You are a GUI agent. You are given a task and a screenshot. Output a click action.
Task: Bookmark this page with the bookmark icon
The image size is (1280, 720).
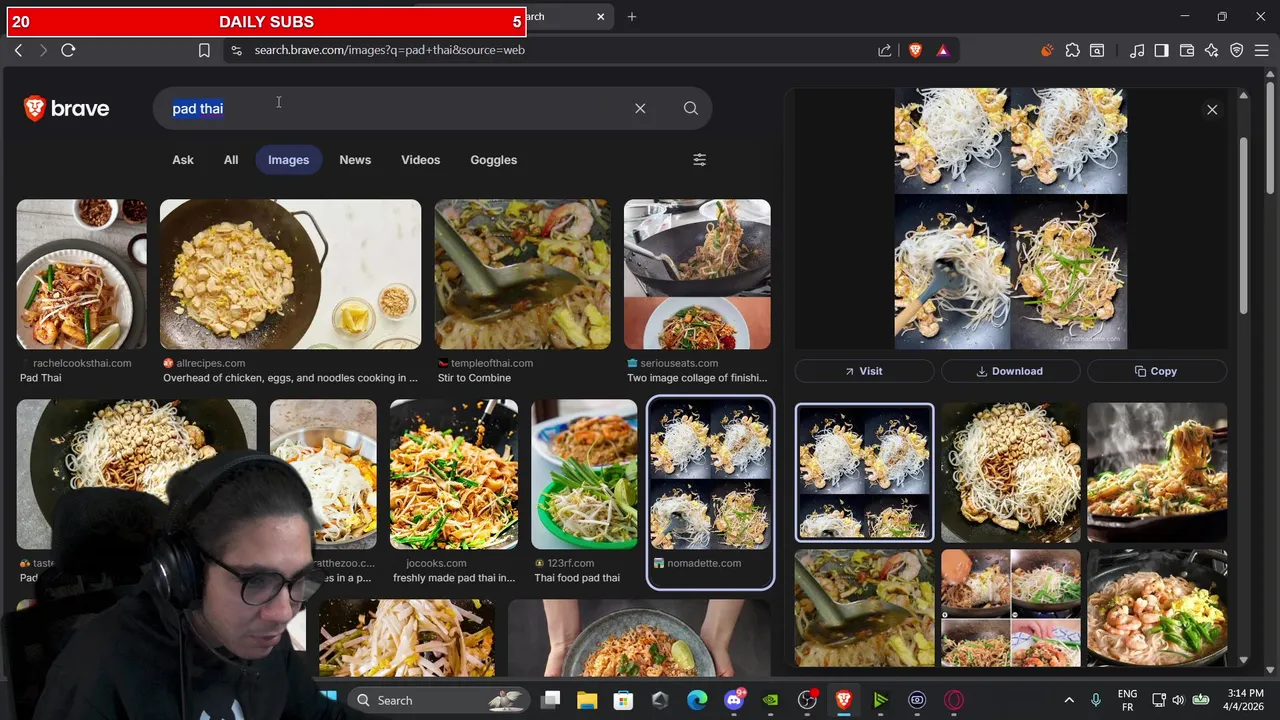[x=204, y=50]
